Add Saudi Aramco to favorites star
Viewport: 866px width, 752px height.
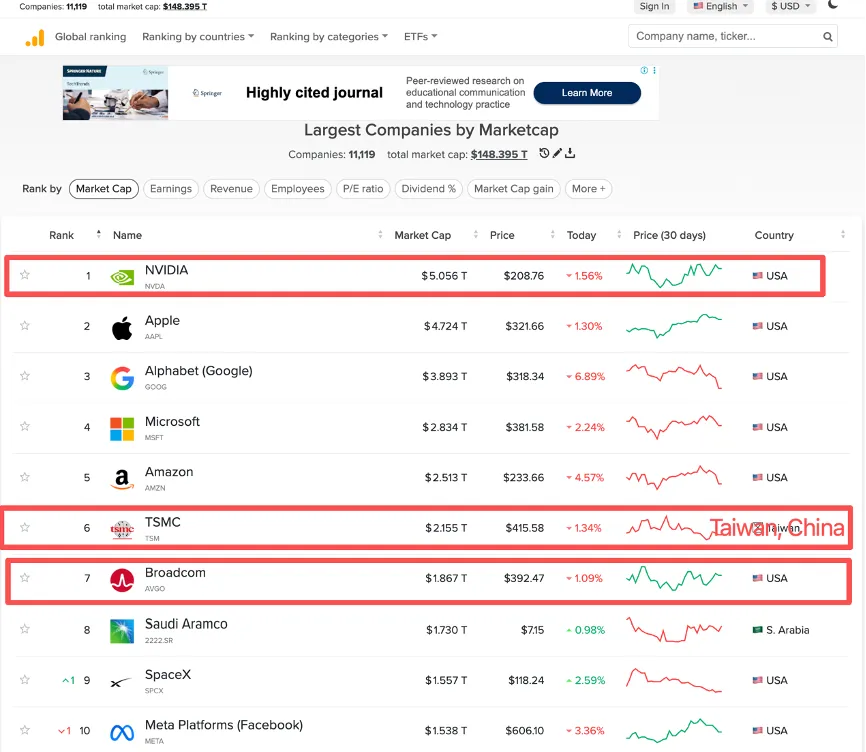pos(25,629)
